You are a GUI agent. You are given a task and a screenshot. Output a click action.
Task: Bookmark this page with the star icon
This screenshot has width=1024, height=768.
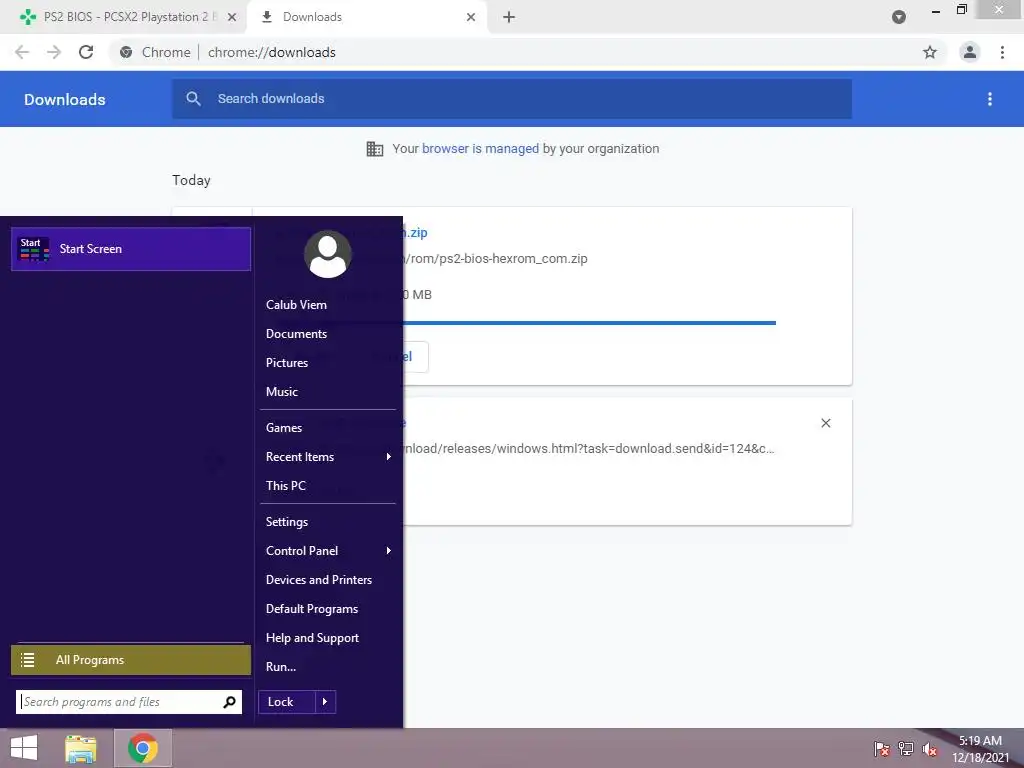pos(929,52)
